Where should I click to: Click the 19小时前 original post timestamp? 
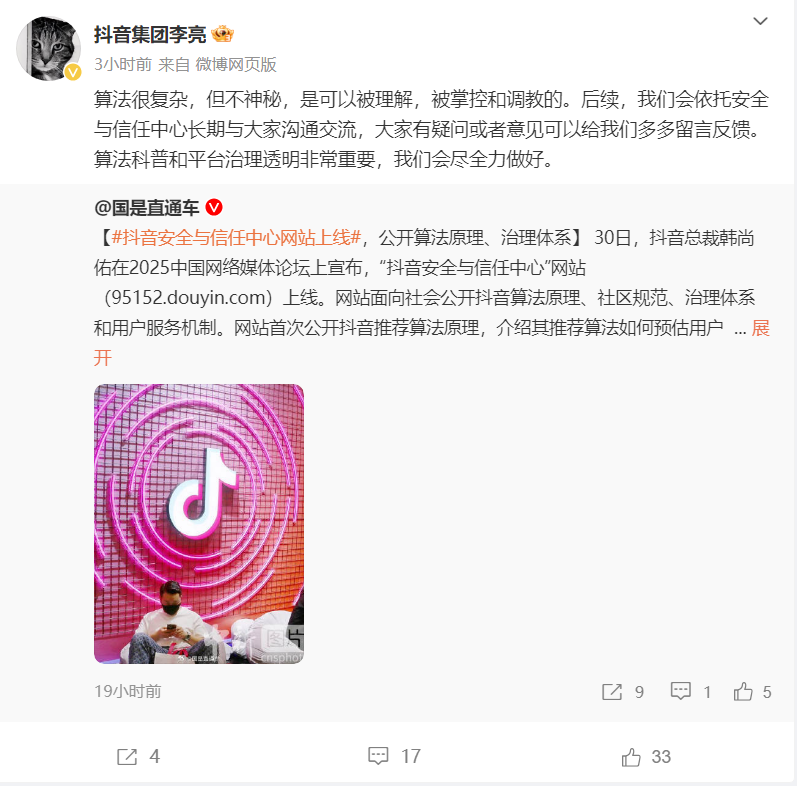coord(128,691)
